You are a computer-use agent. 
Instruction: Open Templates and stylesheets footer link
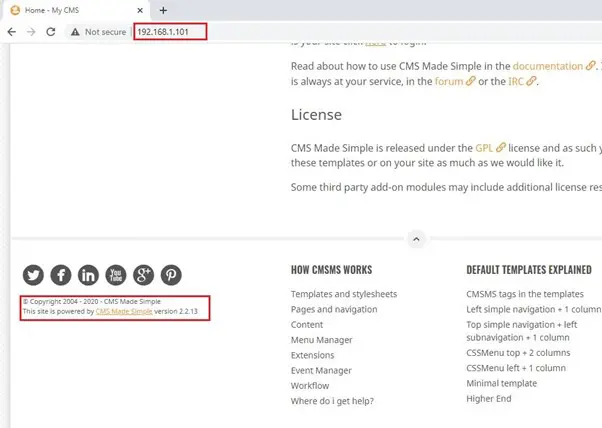pyautogui.click(x=343, y=294)
